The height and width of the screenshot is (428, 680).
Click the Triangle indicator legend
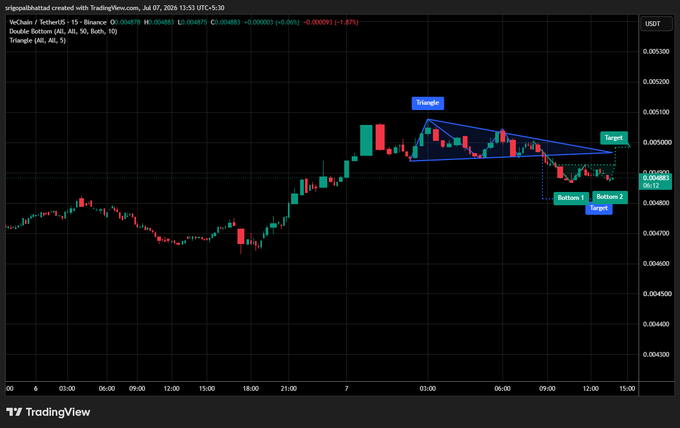pos(38,40)
